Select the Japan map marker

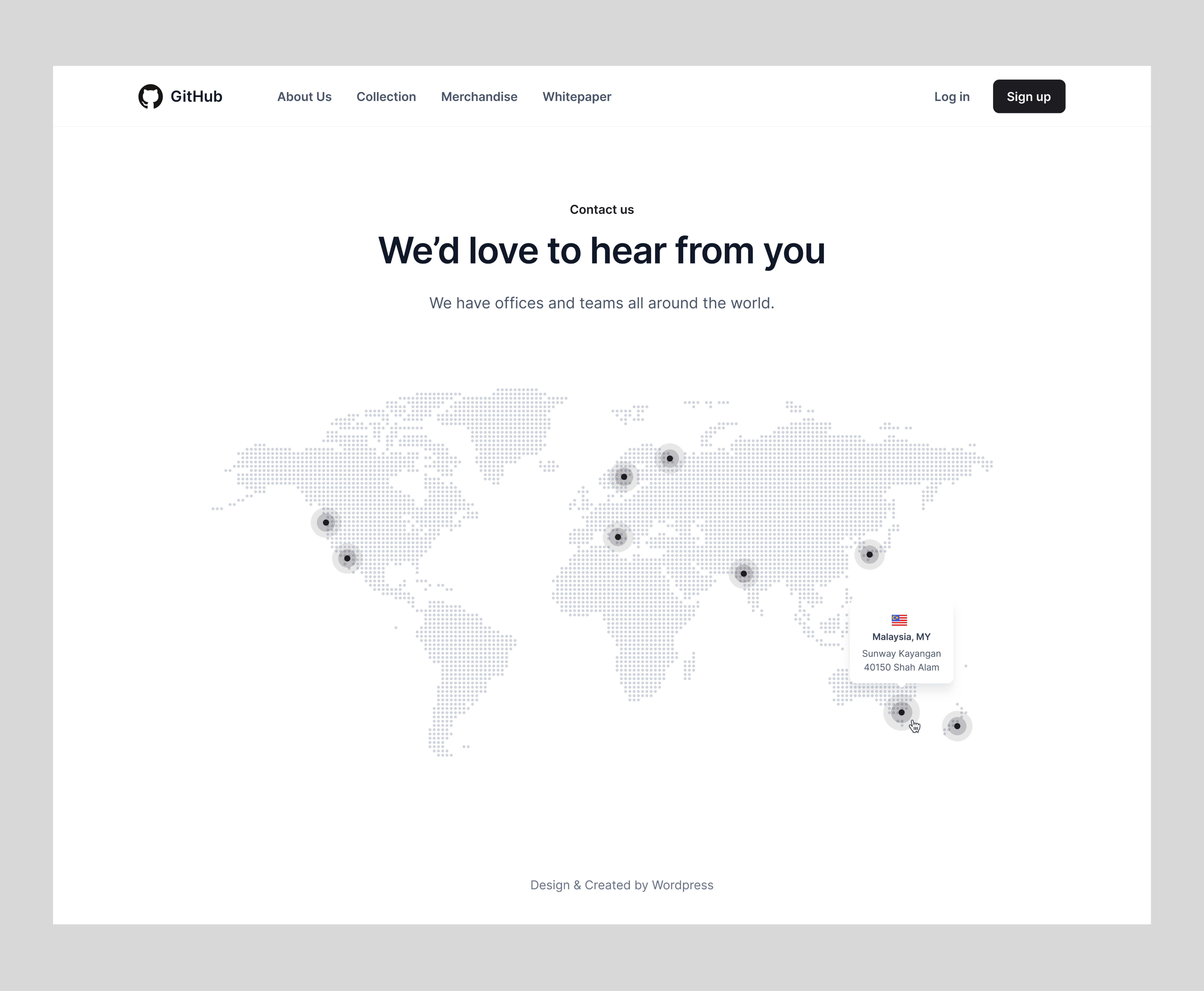click(x=869, y=554)
